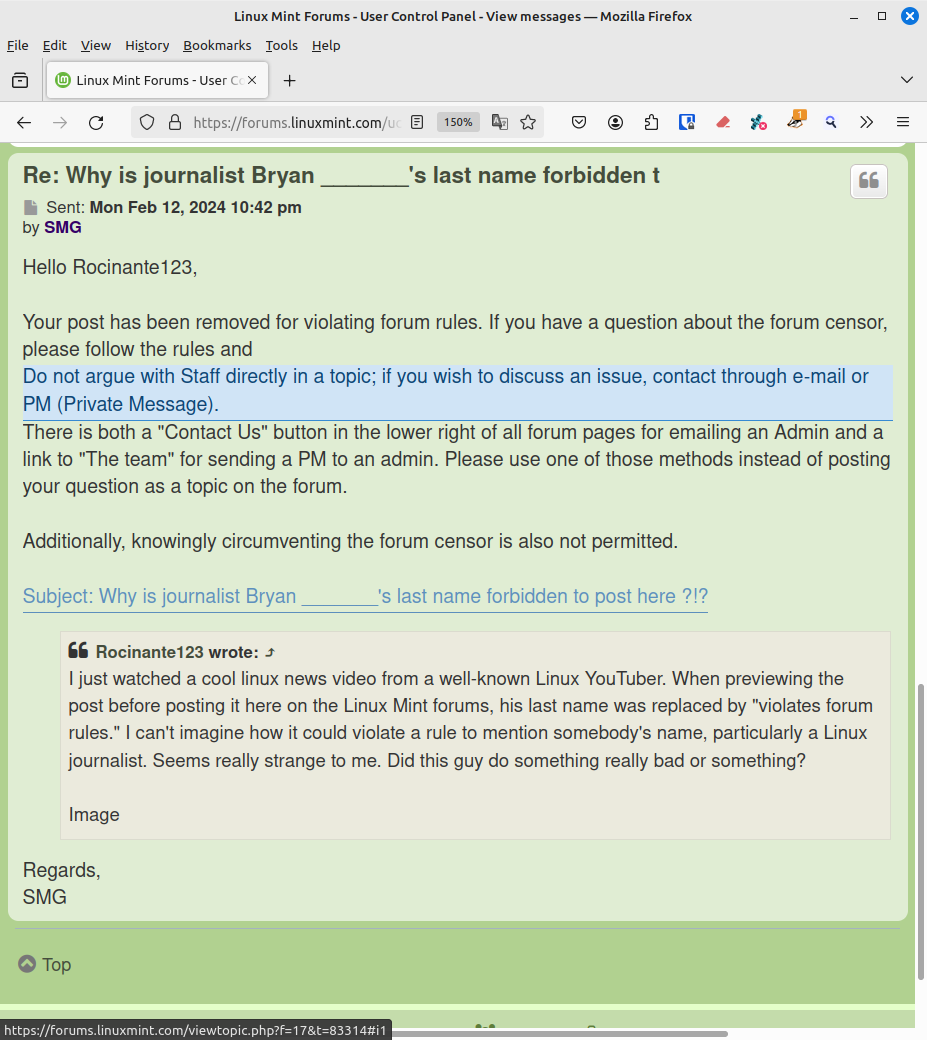Open the 'Subject: Why is journalist Bryan' link
The width and height of the screenshot is (927, 1040).
pos(365,596)
